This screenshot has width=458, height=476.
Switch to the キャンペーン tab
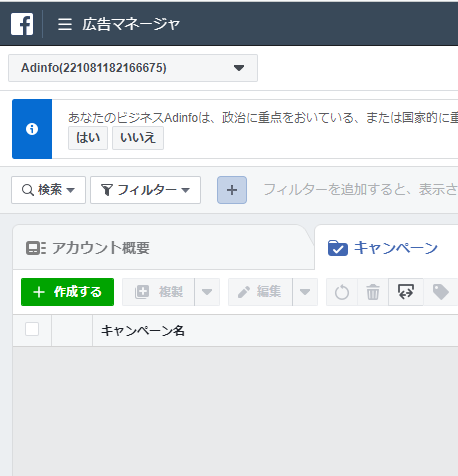(386, 248)
